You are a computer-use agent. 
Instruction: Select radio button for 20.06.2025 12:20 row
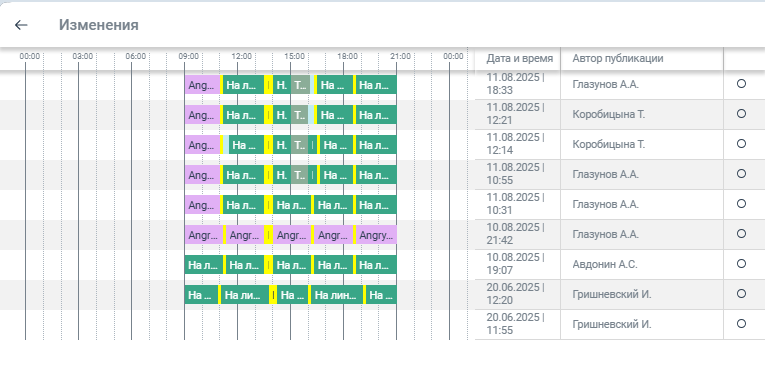click(741, 293)
